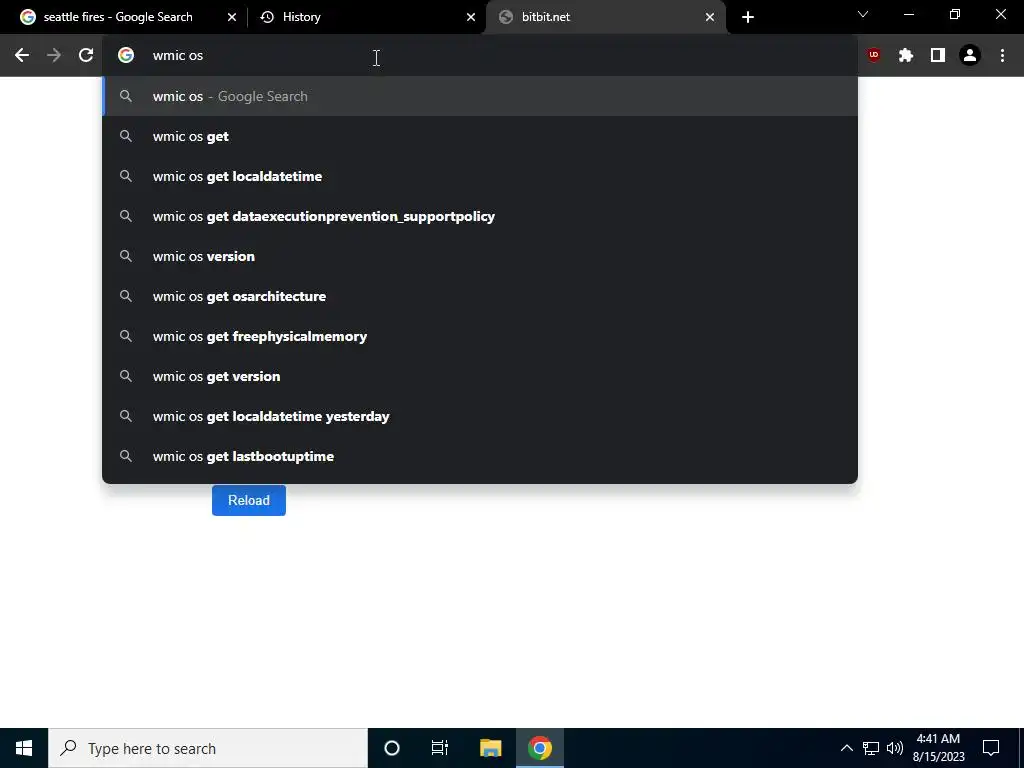1024x768 pixels.
Task: Open the Extensions puzzle-piece menu
Action: coord(906,56)
